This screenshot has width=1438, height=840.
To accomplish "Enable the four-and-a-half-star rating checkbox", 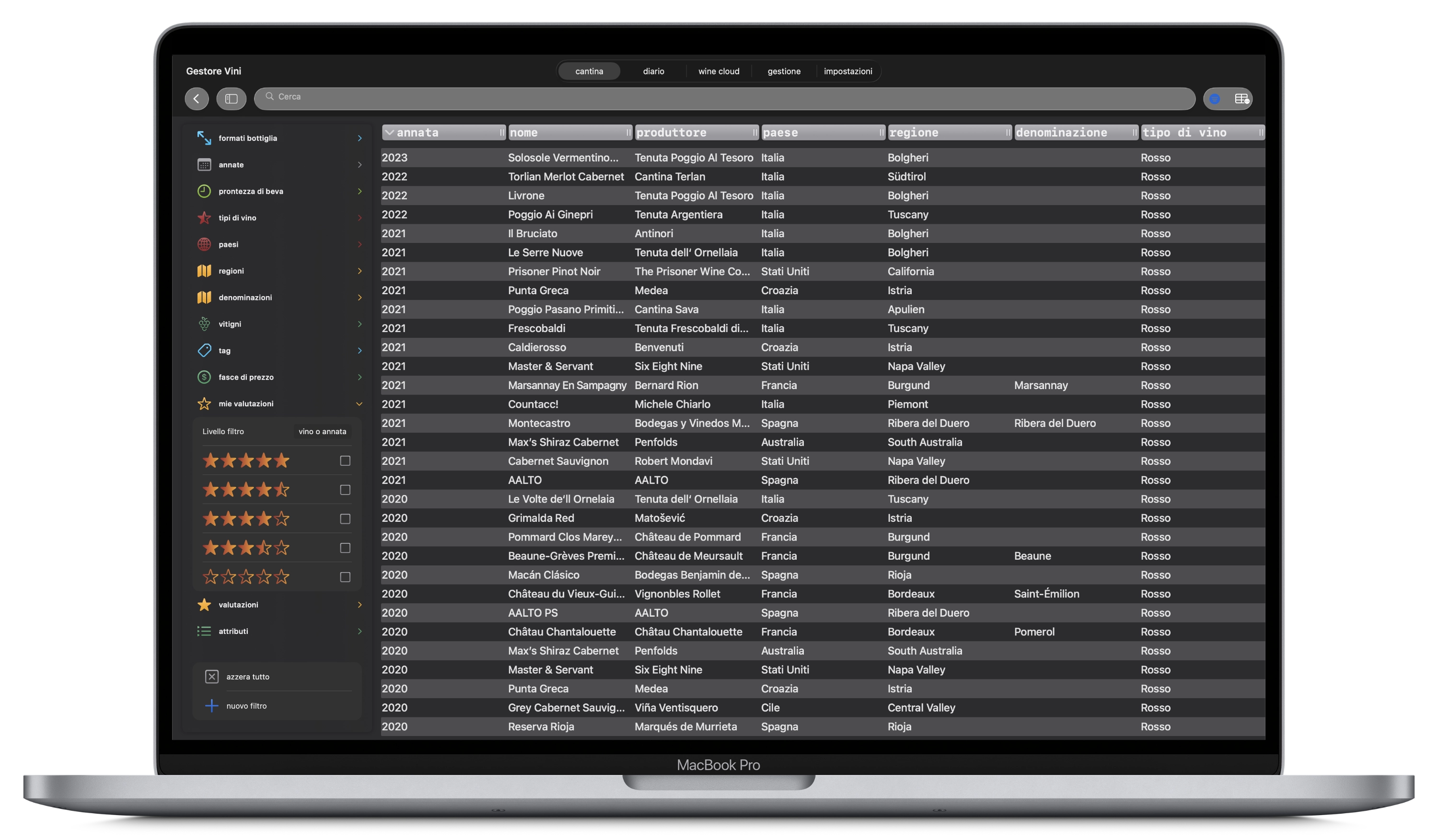I will (x=345, y=490).
